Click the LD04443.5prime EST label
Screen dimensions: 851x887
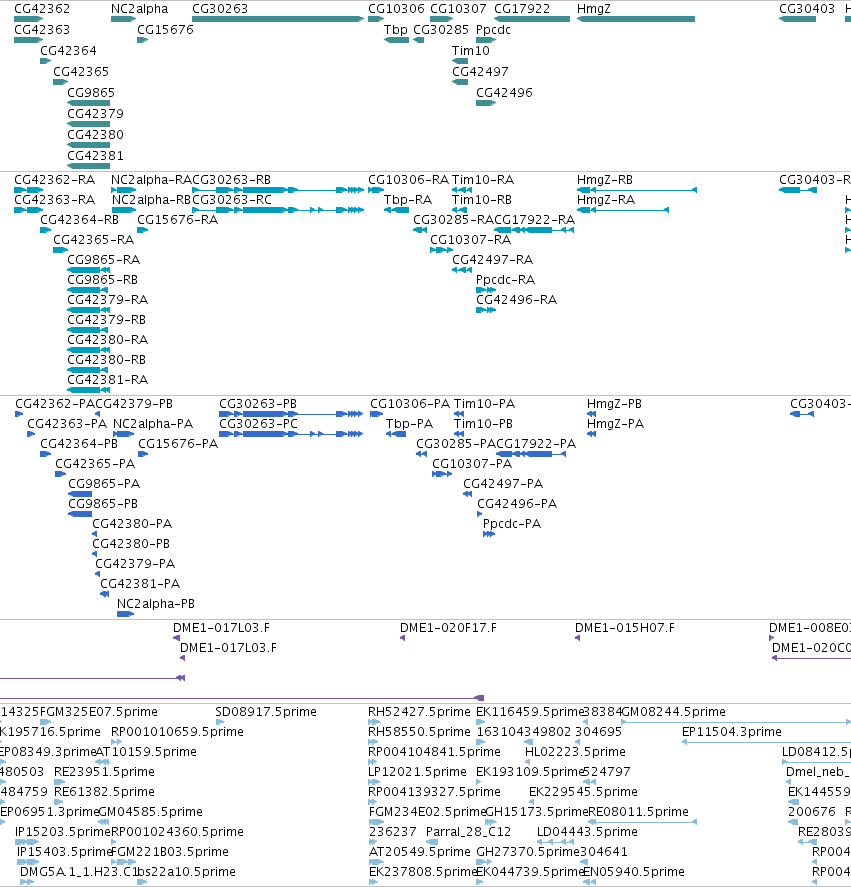pos(587,832)
